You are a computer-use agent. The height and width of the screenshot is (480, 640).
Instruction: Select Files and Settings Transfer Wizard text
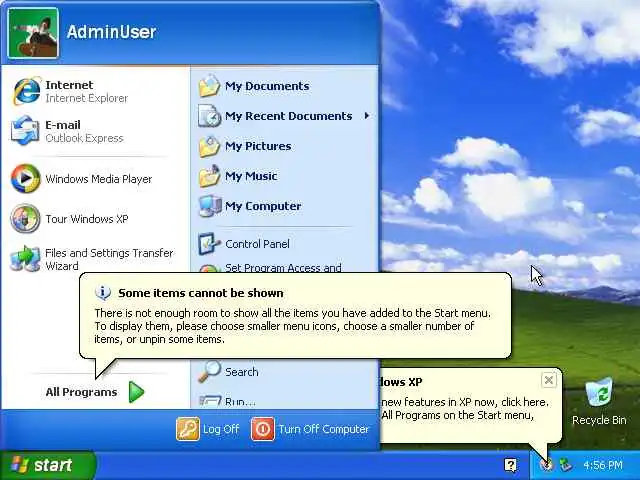(109, 260)
